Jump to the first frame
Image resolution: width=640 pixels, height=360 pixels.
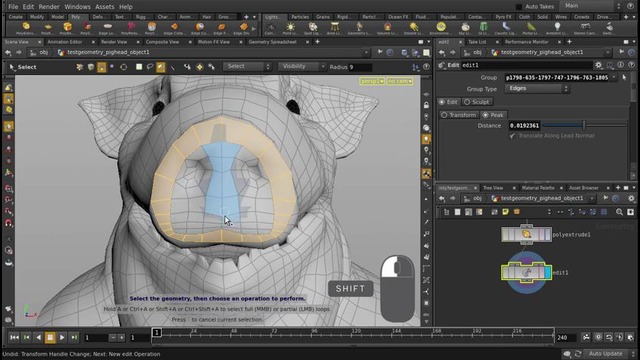point(14,337)
